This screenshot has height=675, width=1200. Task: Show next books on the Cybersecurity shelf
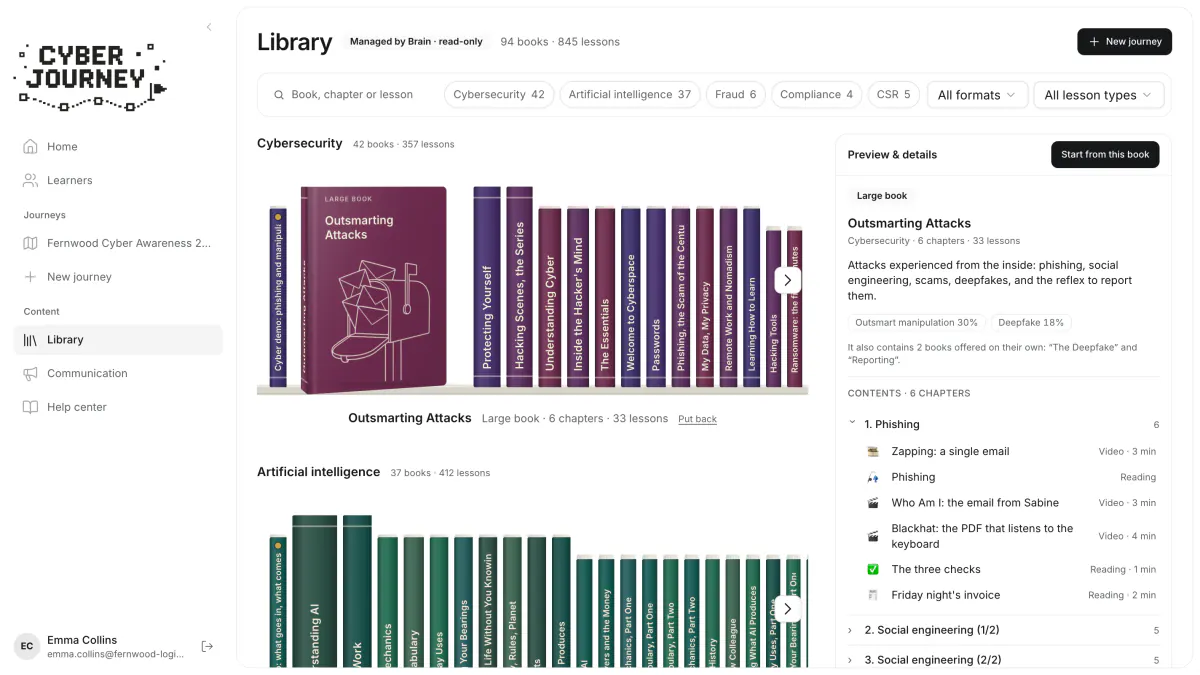click(788, 280)
